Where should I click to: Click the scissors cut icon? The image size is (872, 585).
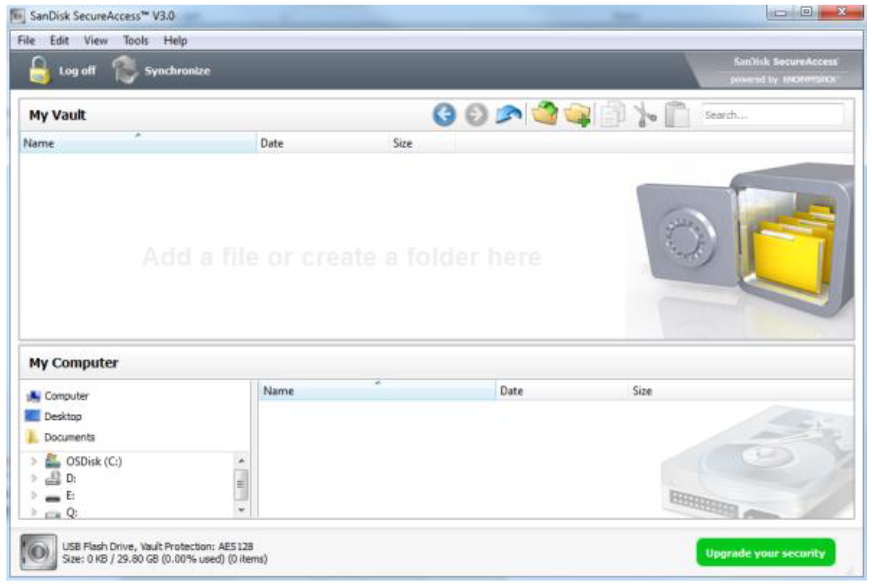[x=645, y=115]
